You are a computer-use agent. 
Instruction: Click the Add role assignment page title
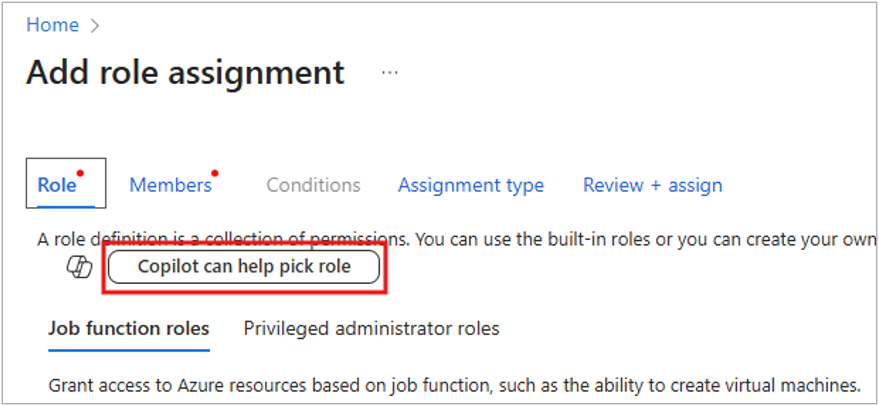pyautogui.click(x=185, y=73)
